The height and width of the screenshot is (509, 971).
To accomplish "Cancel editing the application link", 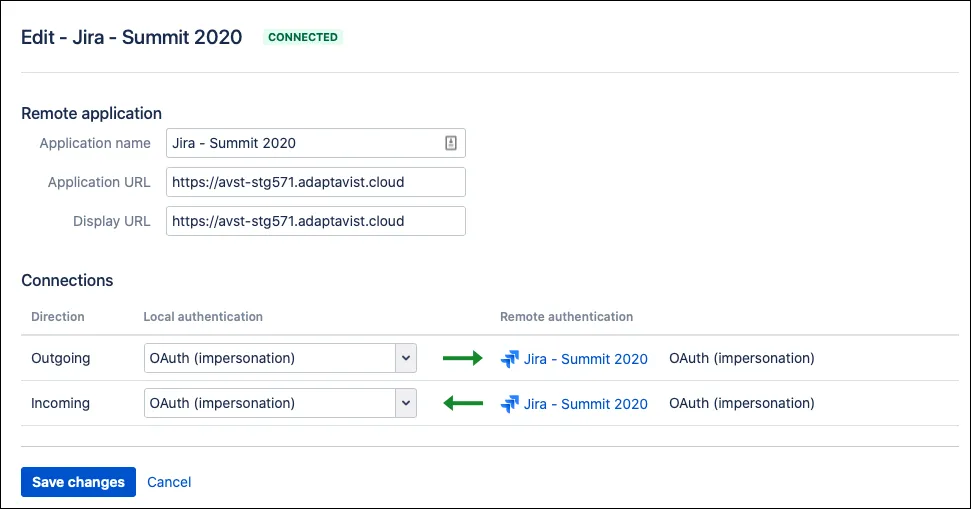I will tap(169, 482).
